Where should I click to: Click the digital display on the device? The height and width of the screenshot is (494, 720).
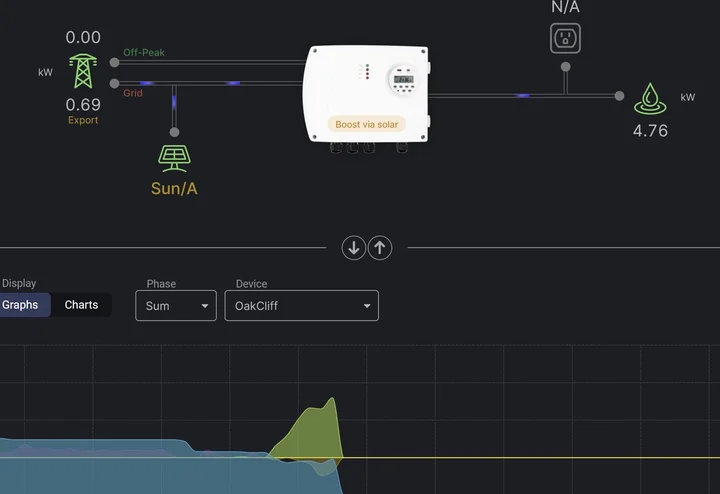[x=402, y=78]
